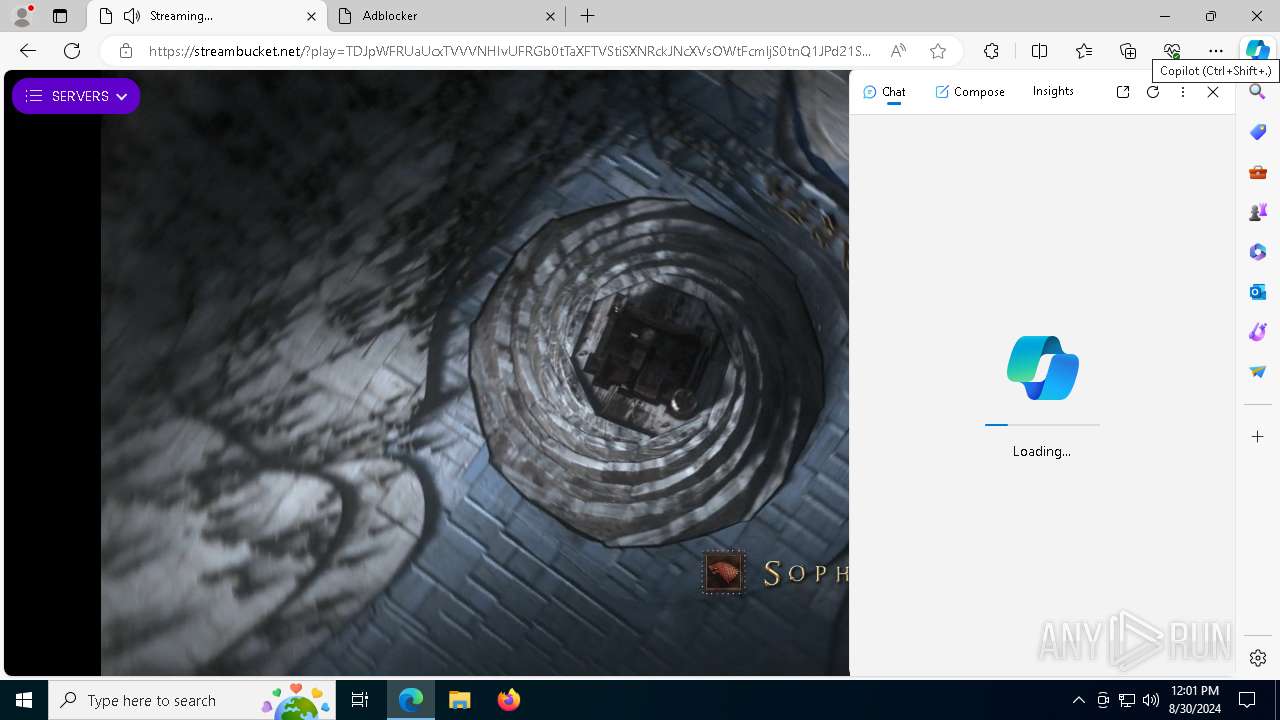Open sidebar Shopping tag icon
1280x720 pixels.
tap(1258, 132)
